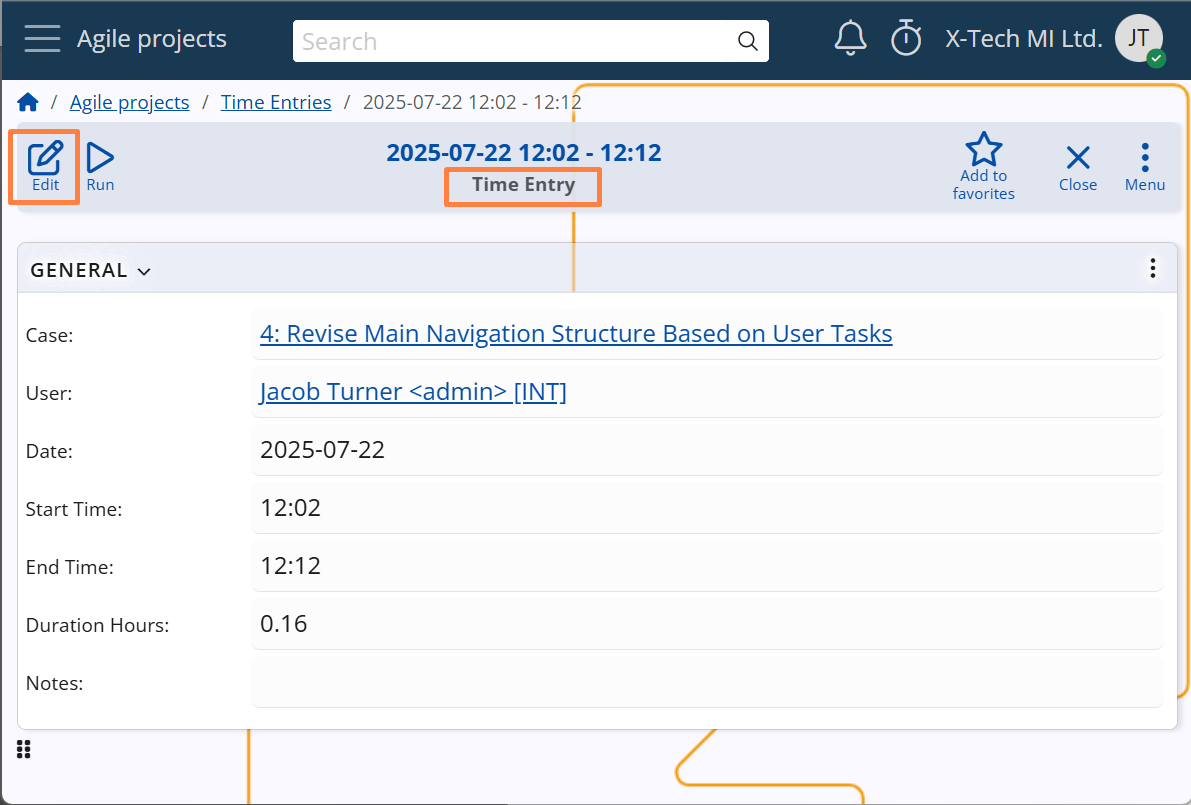Open the JT user avatar menu
Viewport: 1191px width, 805px height.
[x=1138, y=39]
